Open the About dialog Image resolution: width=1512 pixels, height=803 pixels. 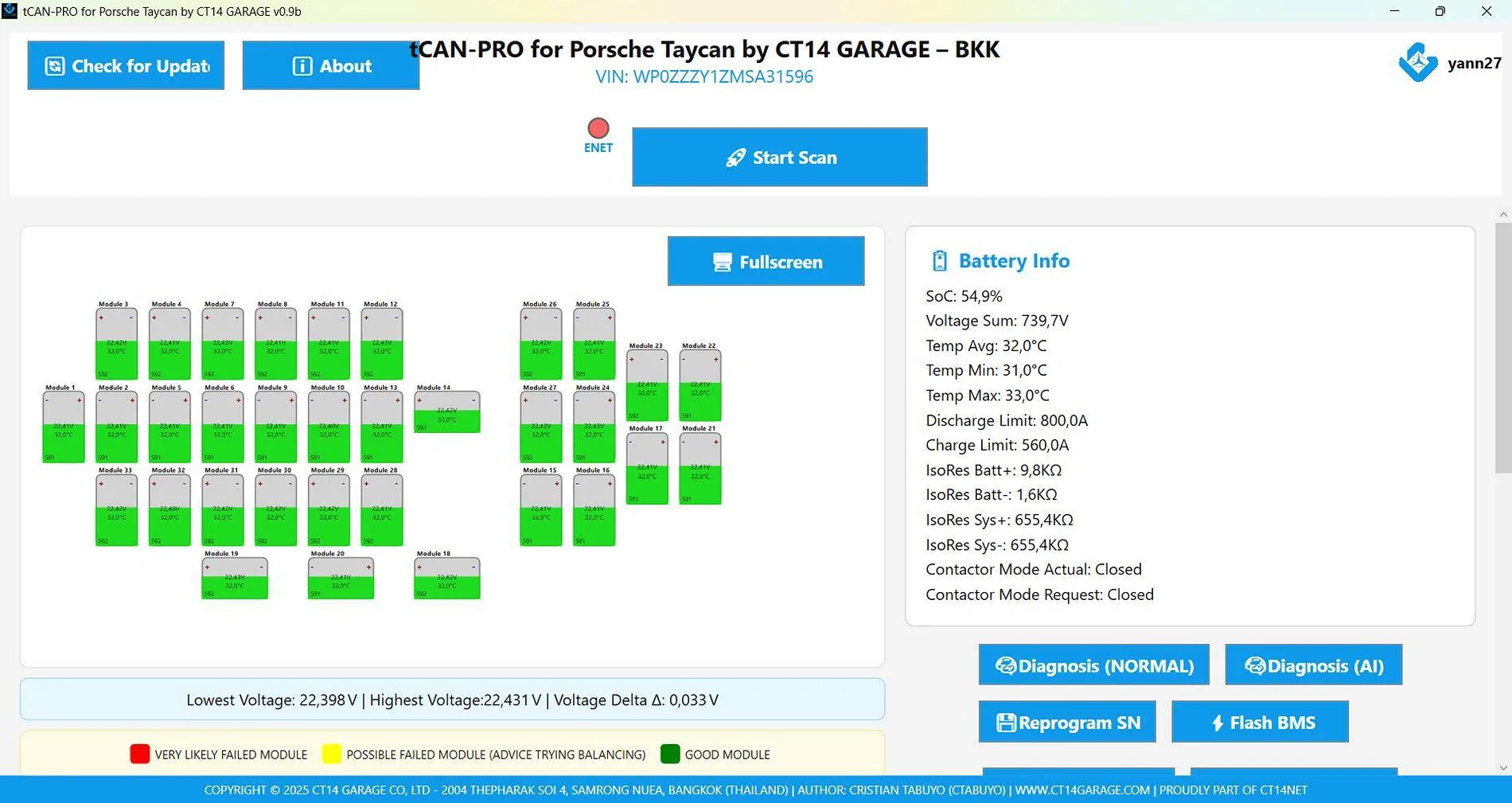(x=331, y=65)
